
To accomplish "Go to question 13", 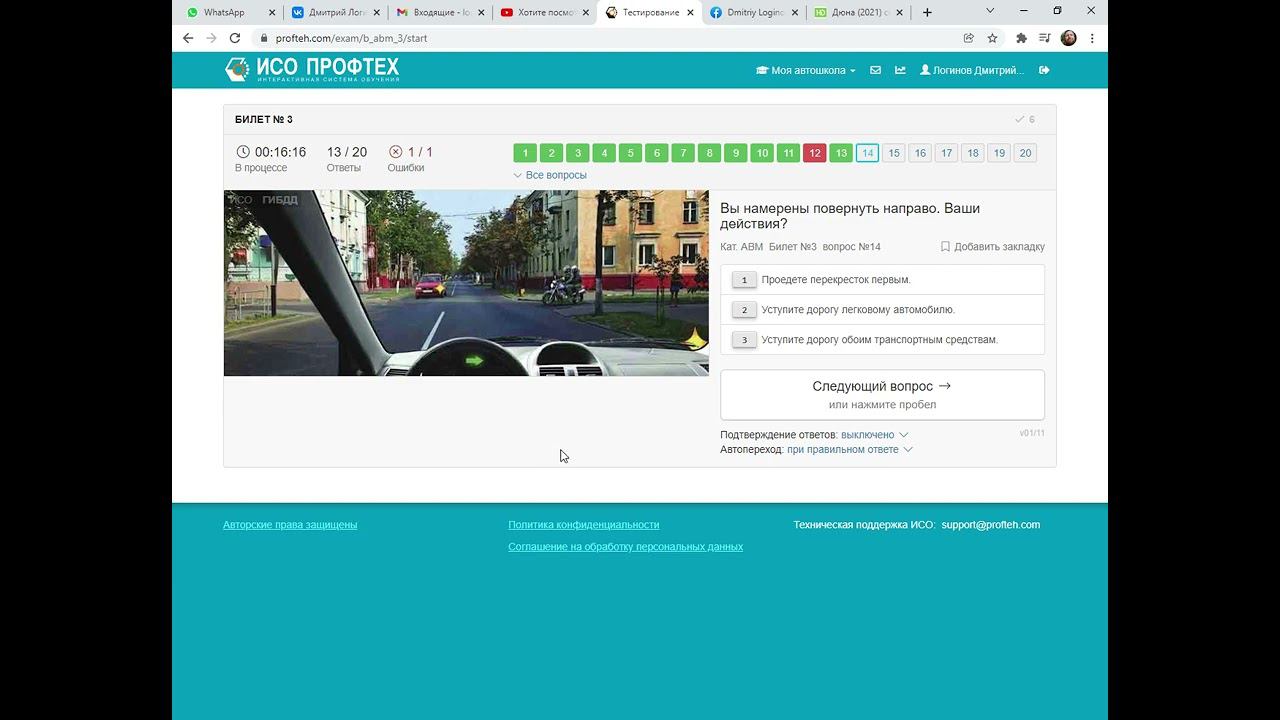I will 841,153.
